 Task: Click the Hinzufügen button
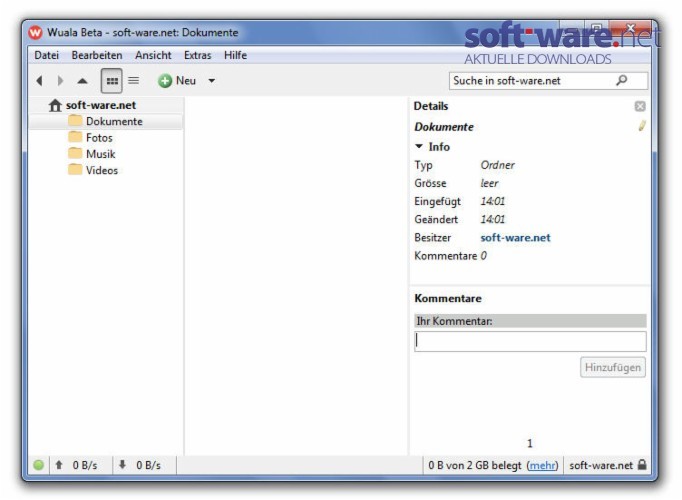click(x=613, y=367)
